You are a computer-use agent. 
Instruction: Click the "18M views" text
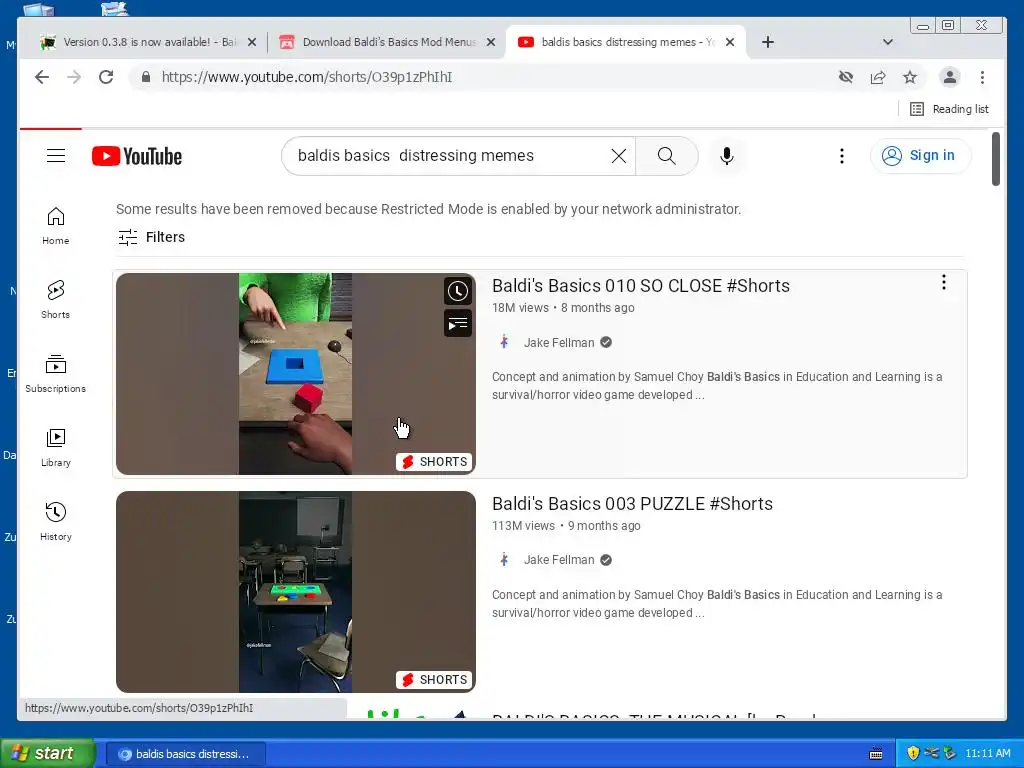[520, 308]
